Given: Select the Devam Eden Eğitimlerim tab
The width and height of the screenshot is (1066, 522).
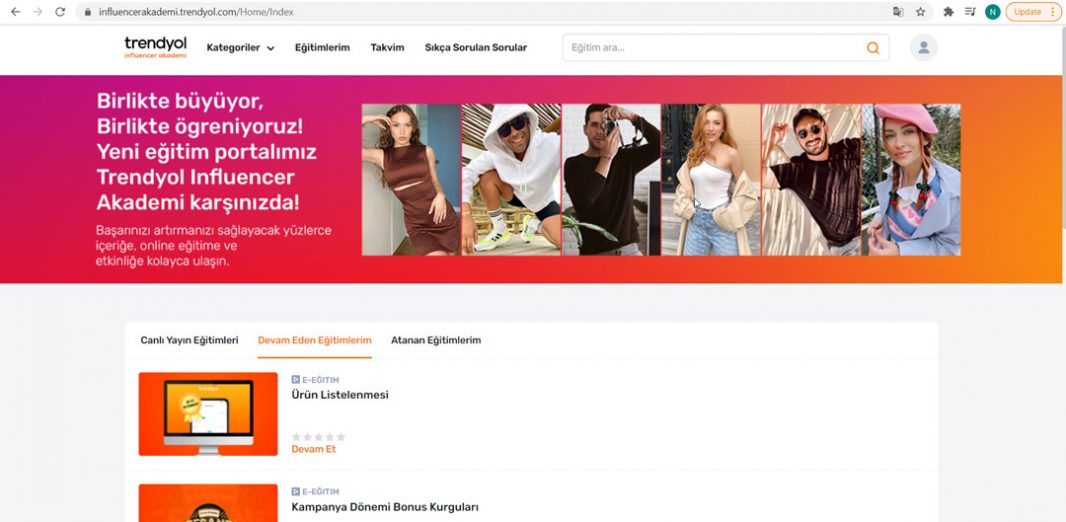Looking at the screenshot, I should coord(315,340).
